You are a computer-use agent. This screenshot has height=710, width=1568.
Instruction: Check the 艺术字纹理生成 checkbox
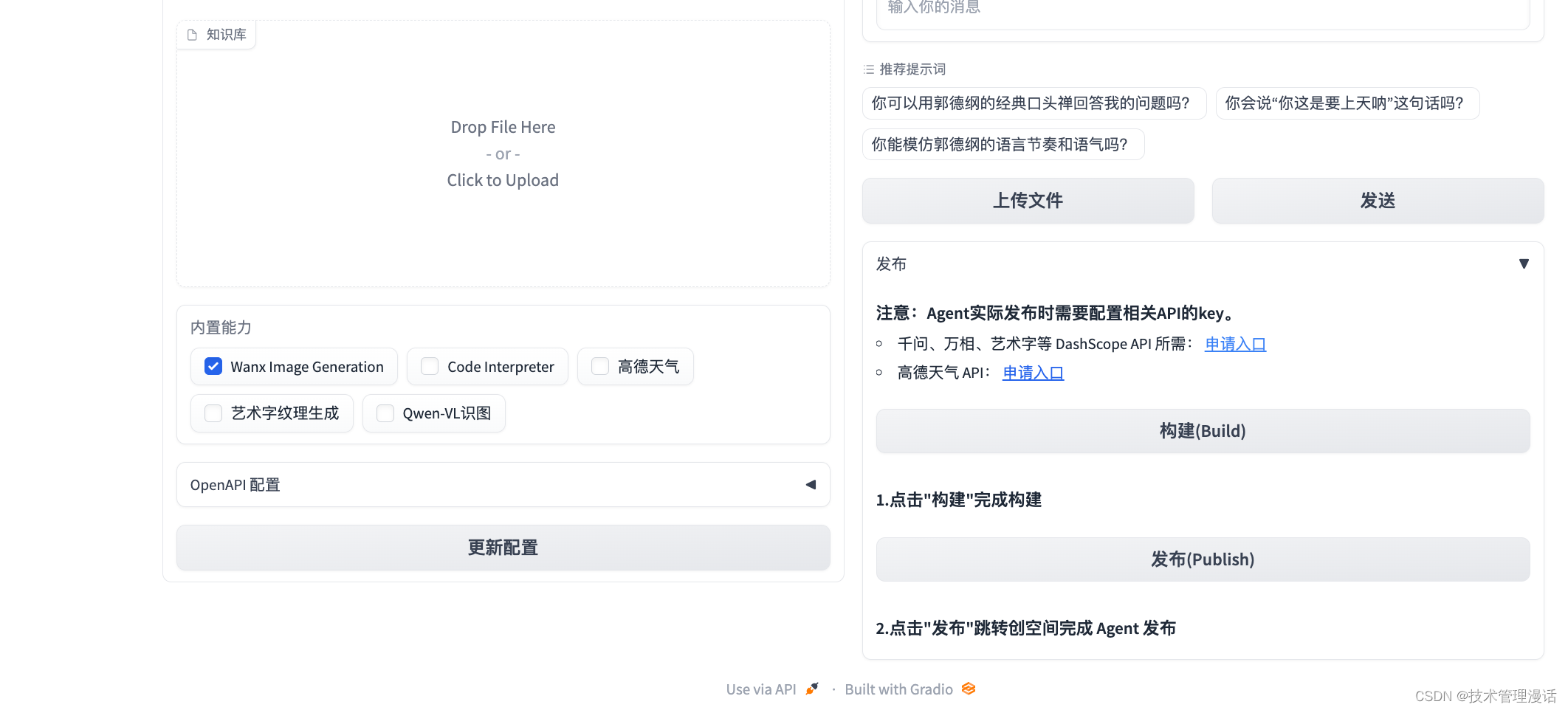tap(213, 413)
